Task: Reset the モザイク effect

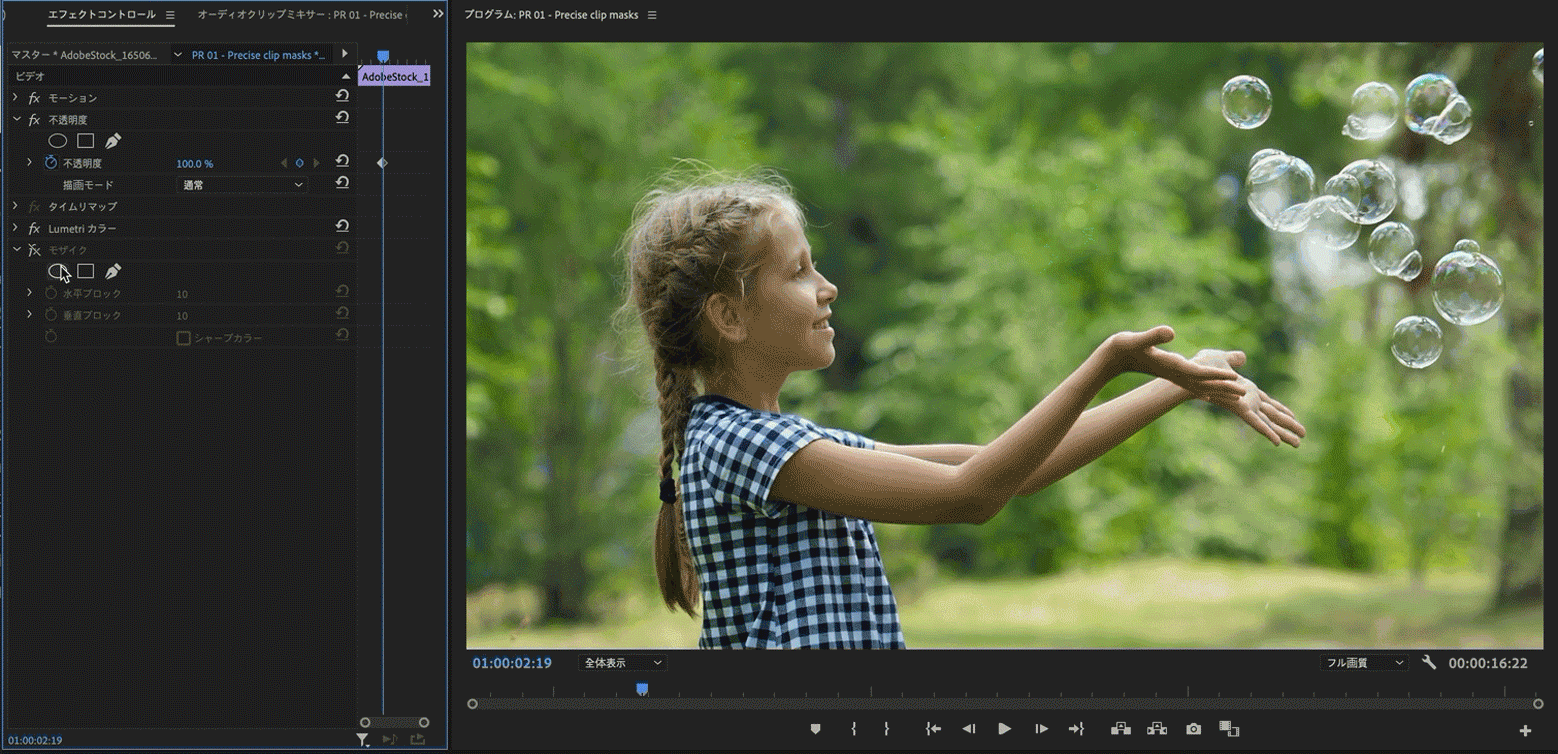Action: tap(342, 248)
